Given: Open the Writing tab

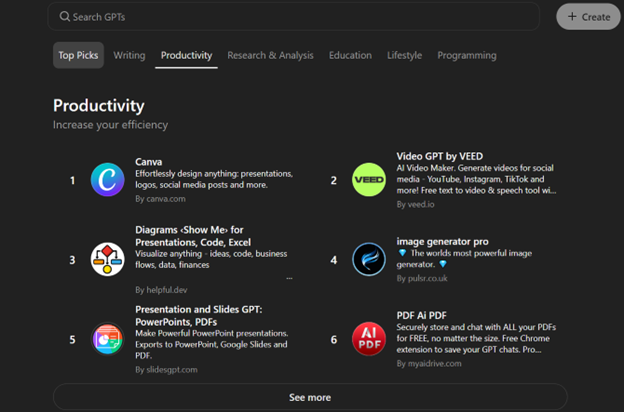Looking at the screenshot, I should 129,55.
